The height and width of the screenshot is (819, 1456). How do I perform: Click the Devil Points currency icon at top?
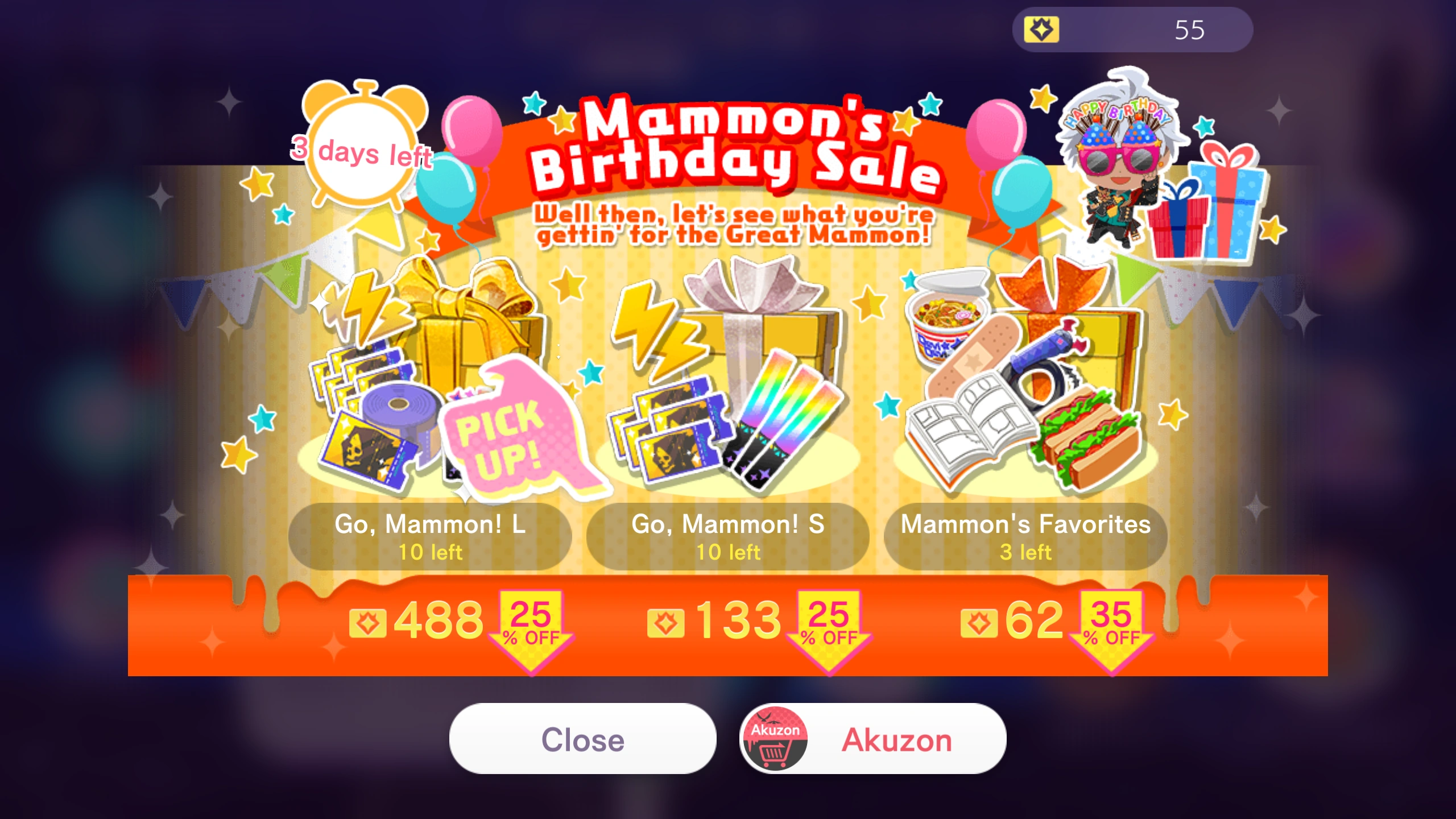pyautogui.click(x=1041, y=30)
